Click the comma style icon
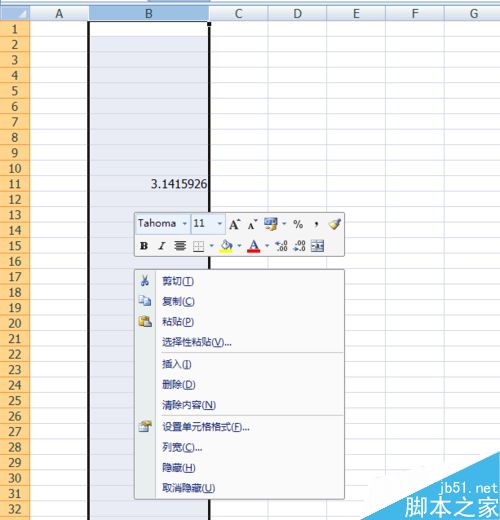Viewport: 500px width, 520px height. tap(316, 224)
